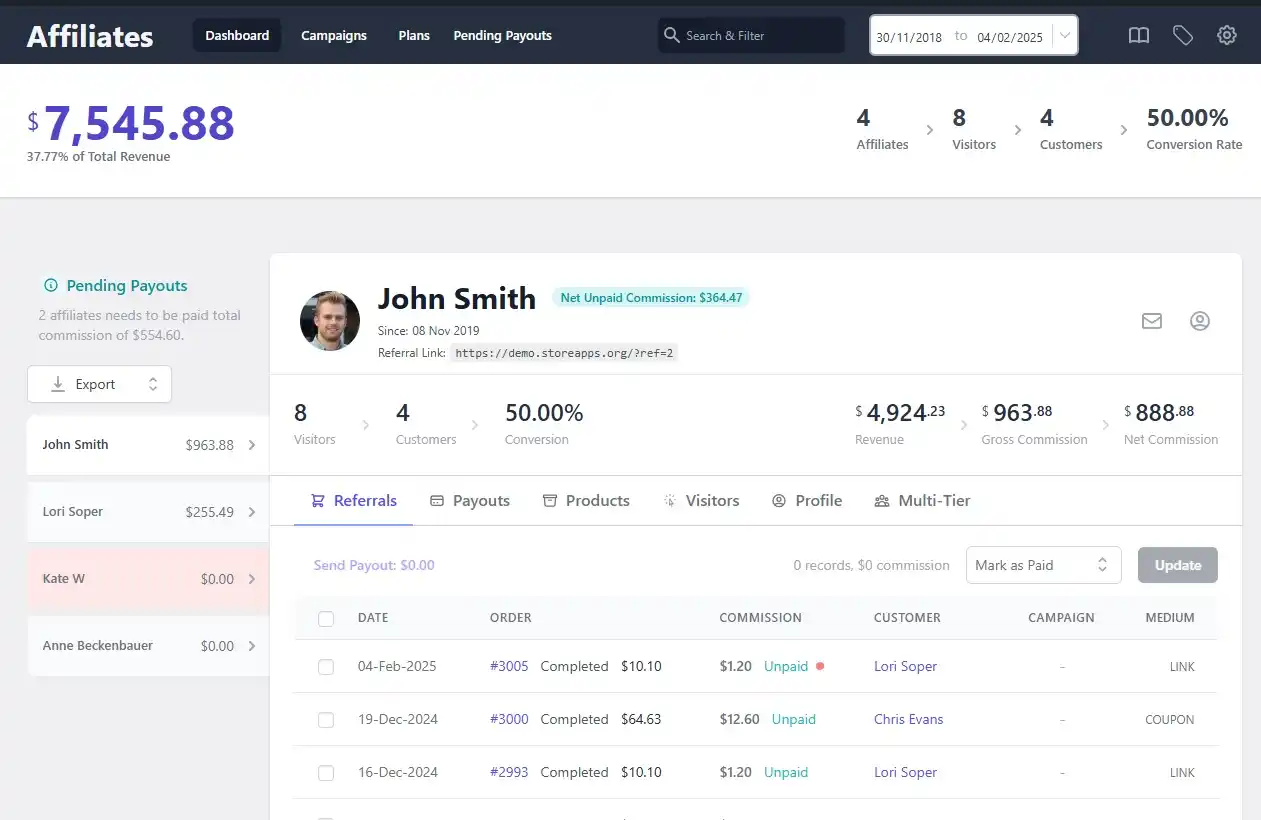
Task: Toggle the select-all checkbox in table header
Action: [326, 618]
